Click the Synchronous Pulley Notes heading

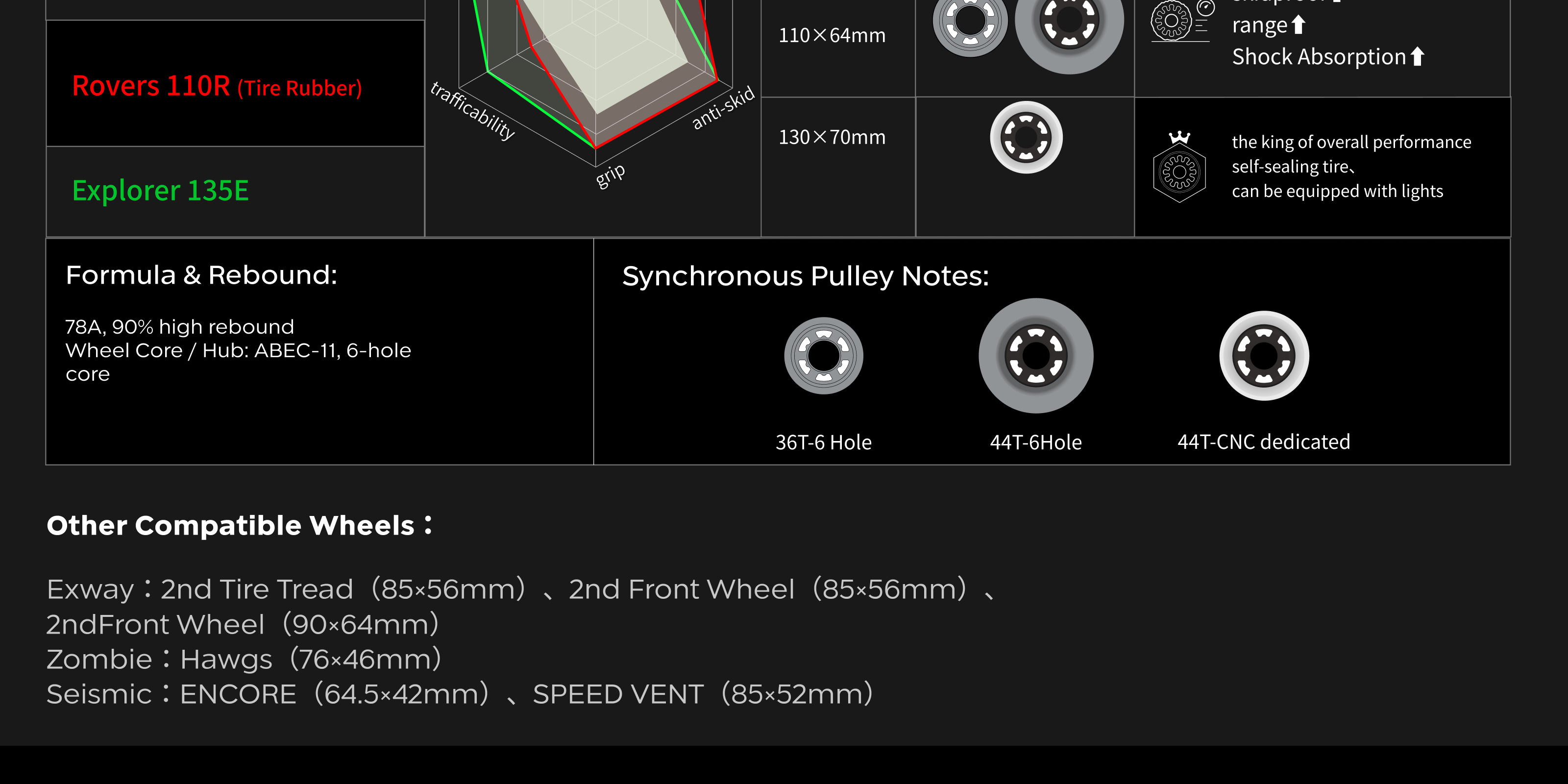coord(805,276)
